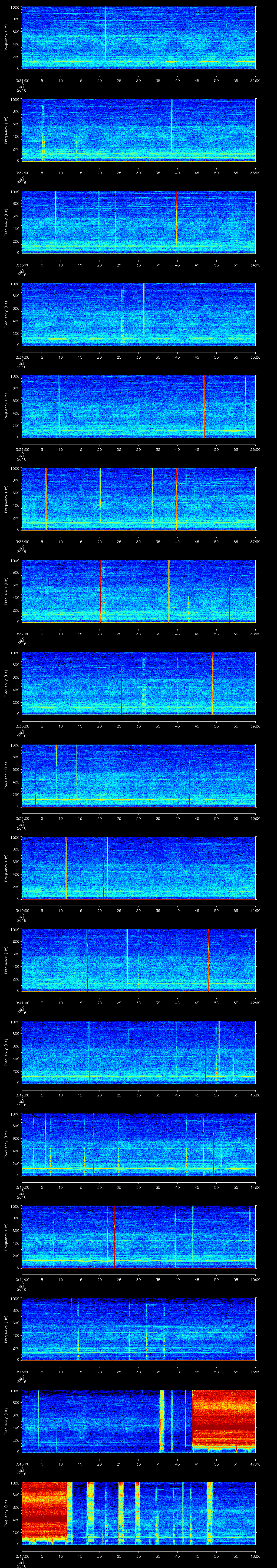Image resolution: width=277 pixels, height=1568 pixels.
Task: Click the bright vertical line near 21 seconds in the top spectrogram
Action: 105,34
